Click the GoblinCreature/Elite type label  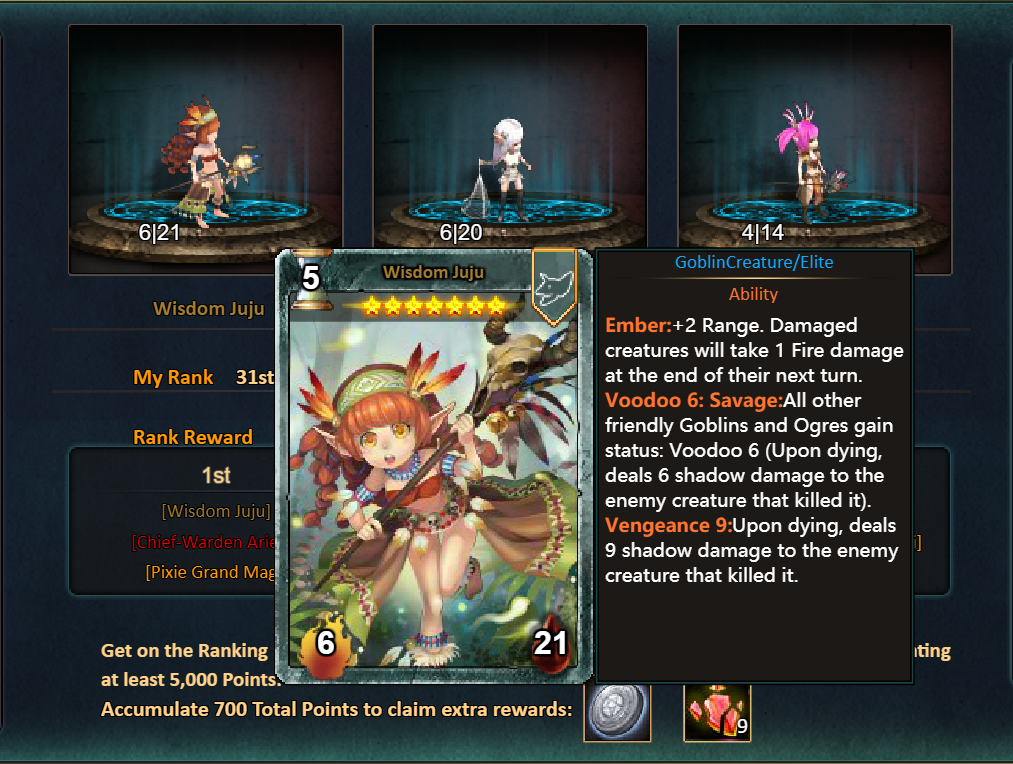click(754, 262)
